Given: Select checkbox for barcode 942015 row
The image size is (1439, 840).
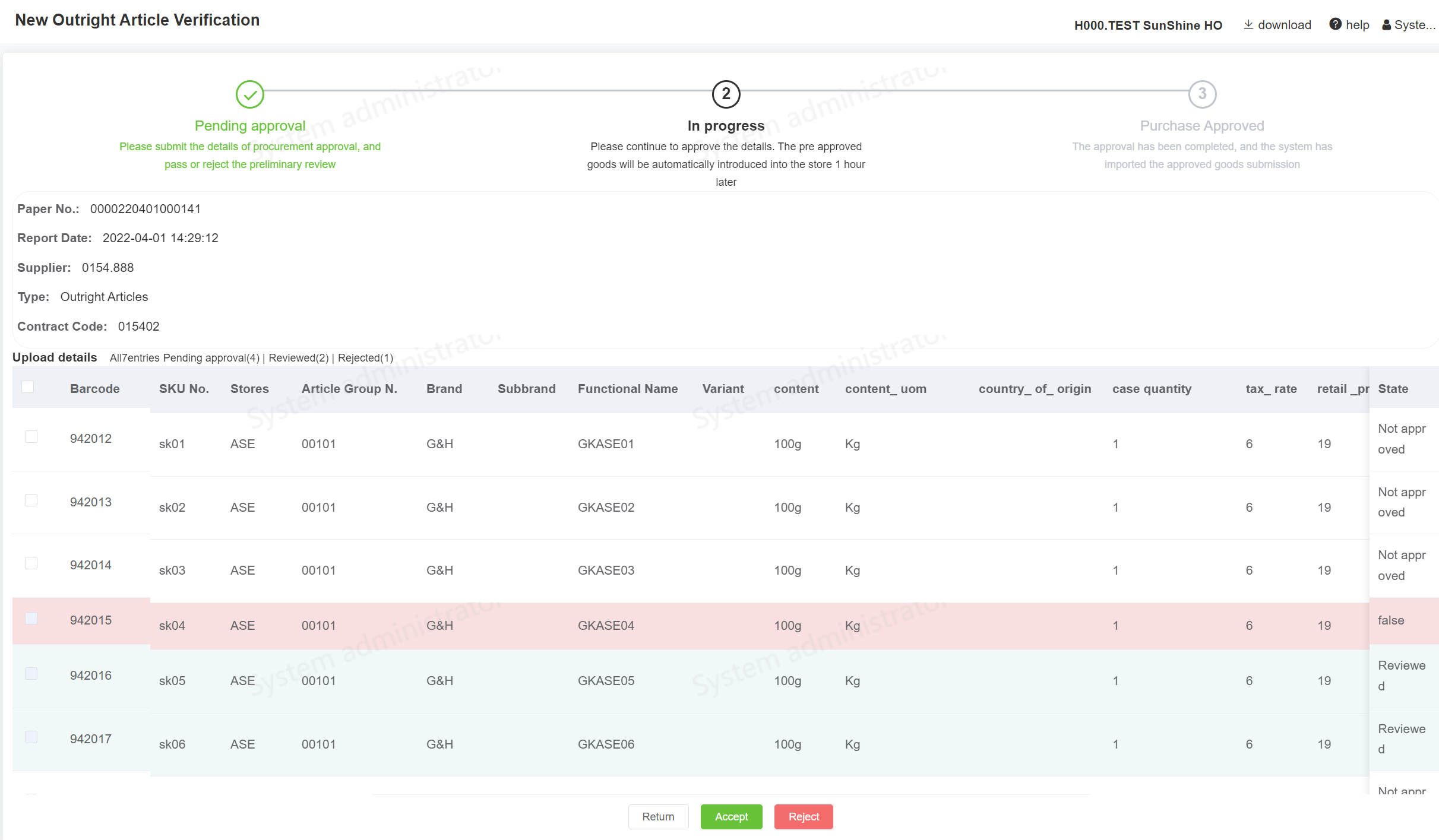Looking at the screenshot, I should pyautogui.click(x=31, y=619).
